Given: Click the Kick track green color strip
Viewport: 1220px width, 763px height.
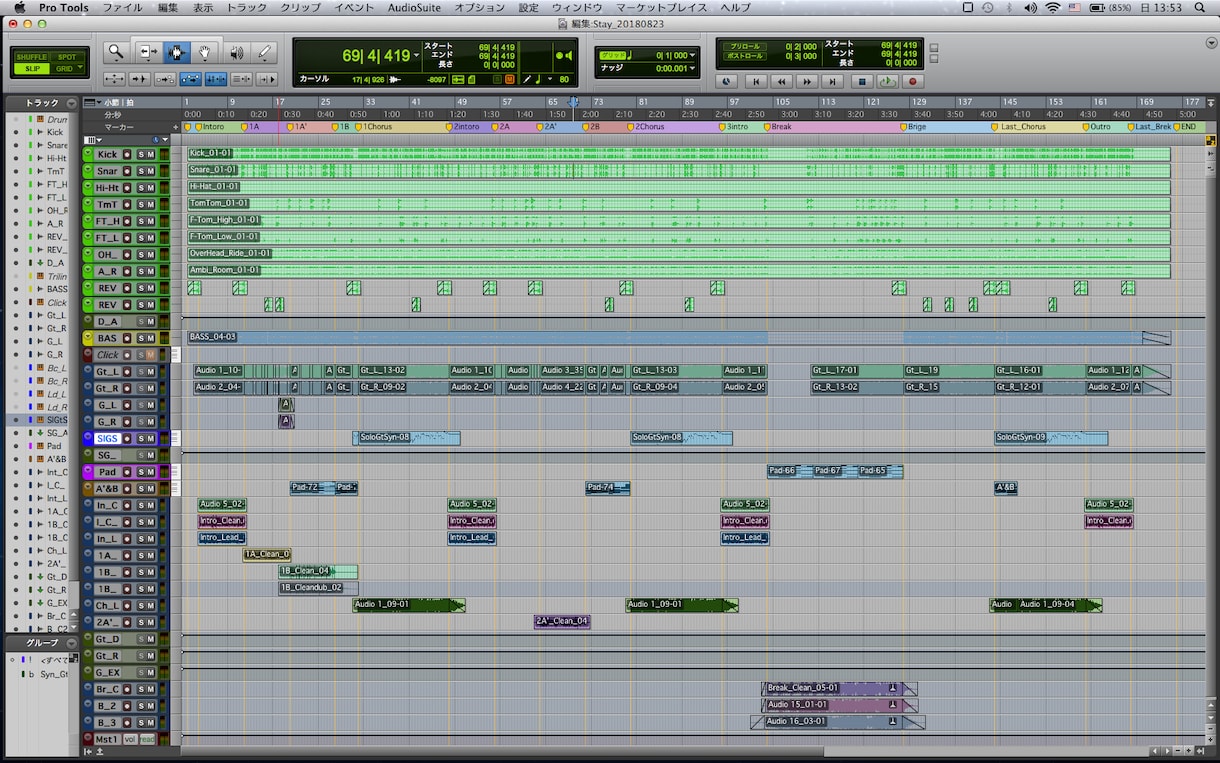Looking at the screenshot, I should [87, 154].
